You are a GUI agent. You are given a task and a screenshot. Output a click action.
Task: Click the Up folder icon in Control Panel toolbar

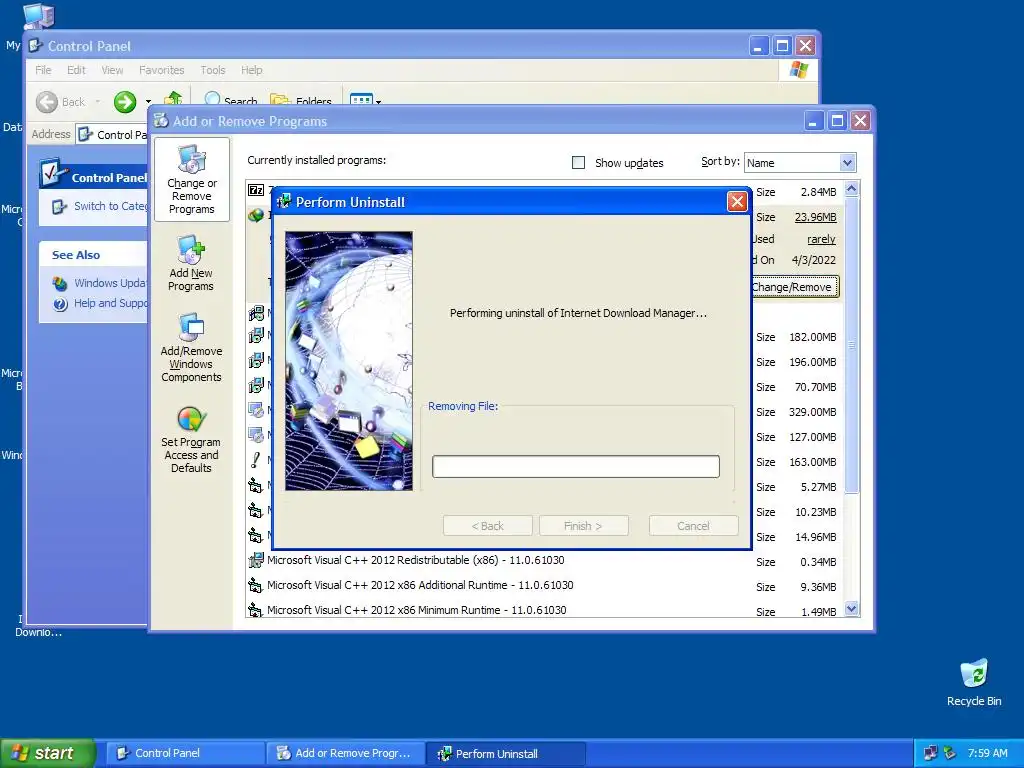point(173,99)
